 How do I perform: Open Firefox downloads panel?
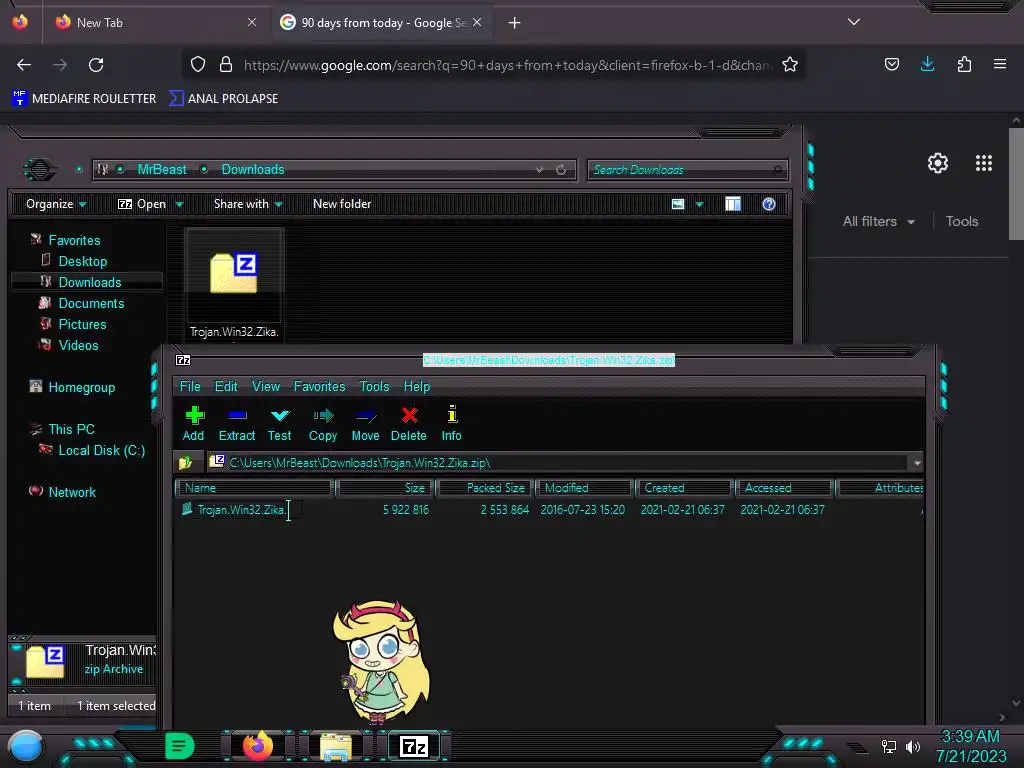(927, 64)
